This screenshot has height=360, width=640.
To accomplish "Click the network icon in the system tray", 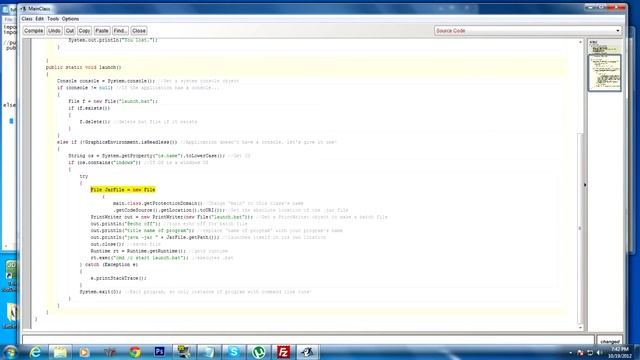I will pyautogui.click(x=590, y=353).
